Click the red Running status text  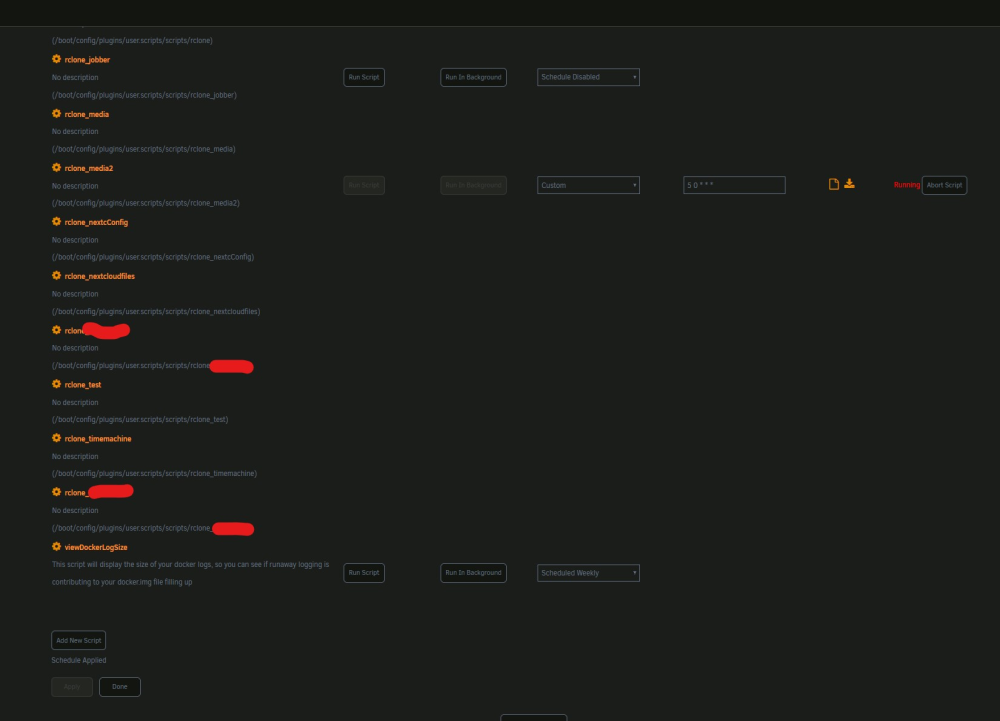point(906,185)
